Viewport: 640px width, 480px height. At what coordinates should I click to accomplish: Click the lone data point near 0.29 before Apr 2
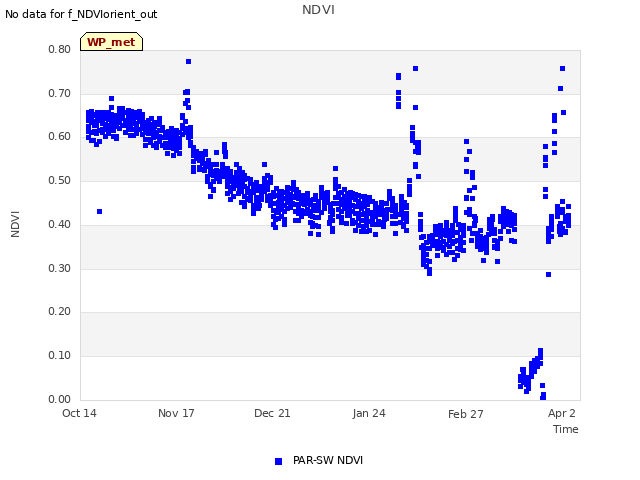click(x=549, y=275)
